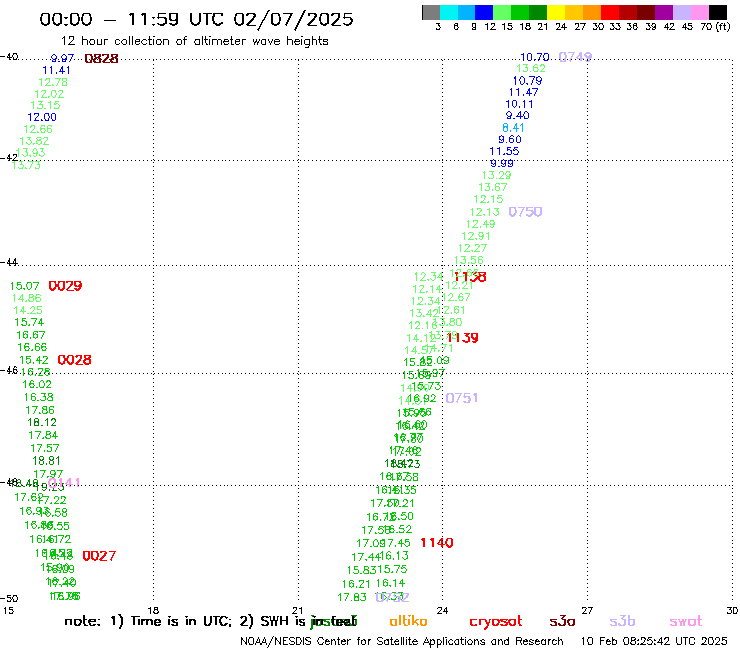Click the wave height value 15.42
This screenshot has width=740, height=650.
34,360
